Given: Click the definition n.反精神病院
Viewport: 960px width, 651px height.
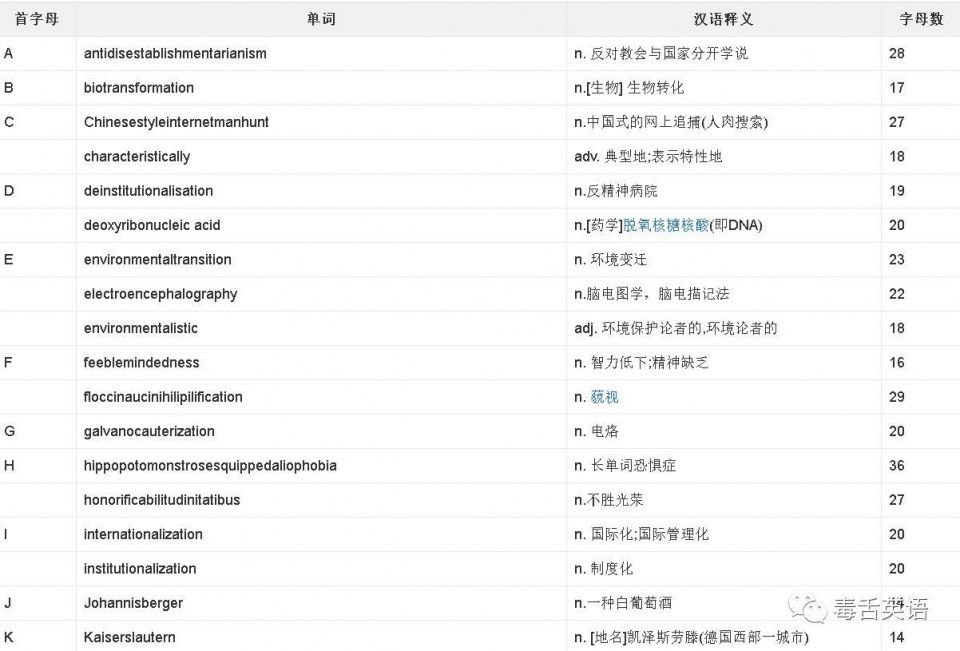Looking at the screenshot, I should pyautogui.click(x=616, y=191).
